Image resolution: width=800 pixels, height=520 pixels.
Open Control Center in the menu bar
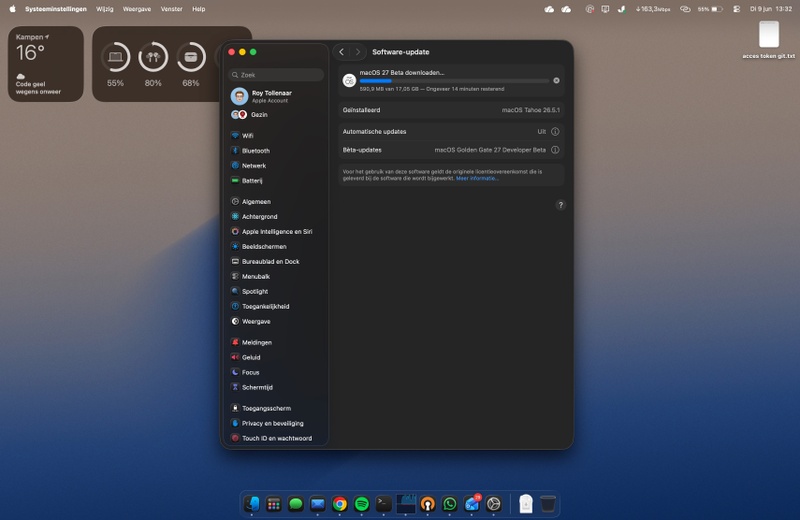(x=736, y=9)
